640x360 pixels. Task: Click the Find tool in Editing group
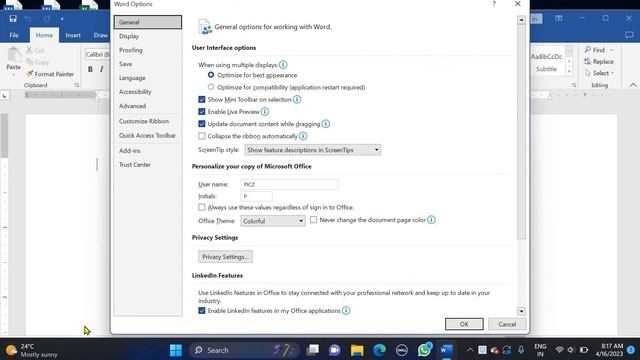tap(595, 49)
